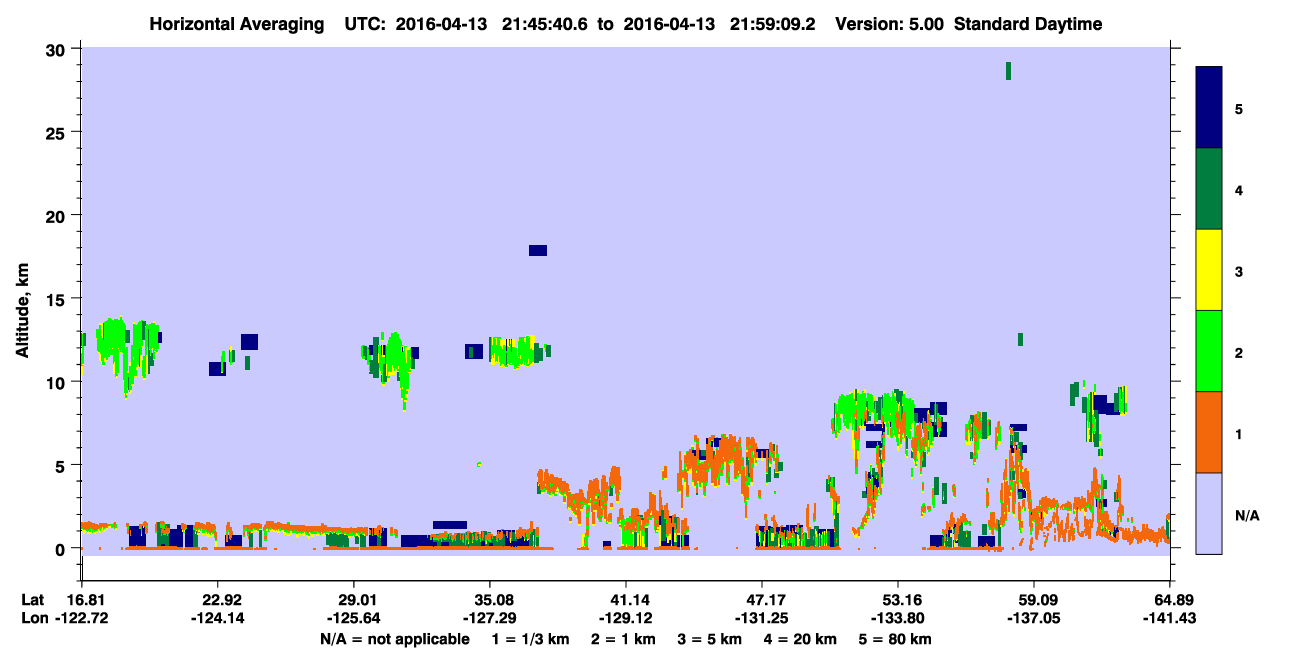Click the isolated blue feature near 18 km altitude

pyautogui.click(x=538, y=250)
